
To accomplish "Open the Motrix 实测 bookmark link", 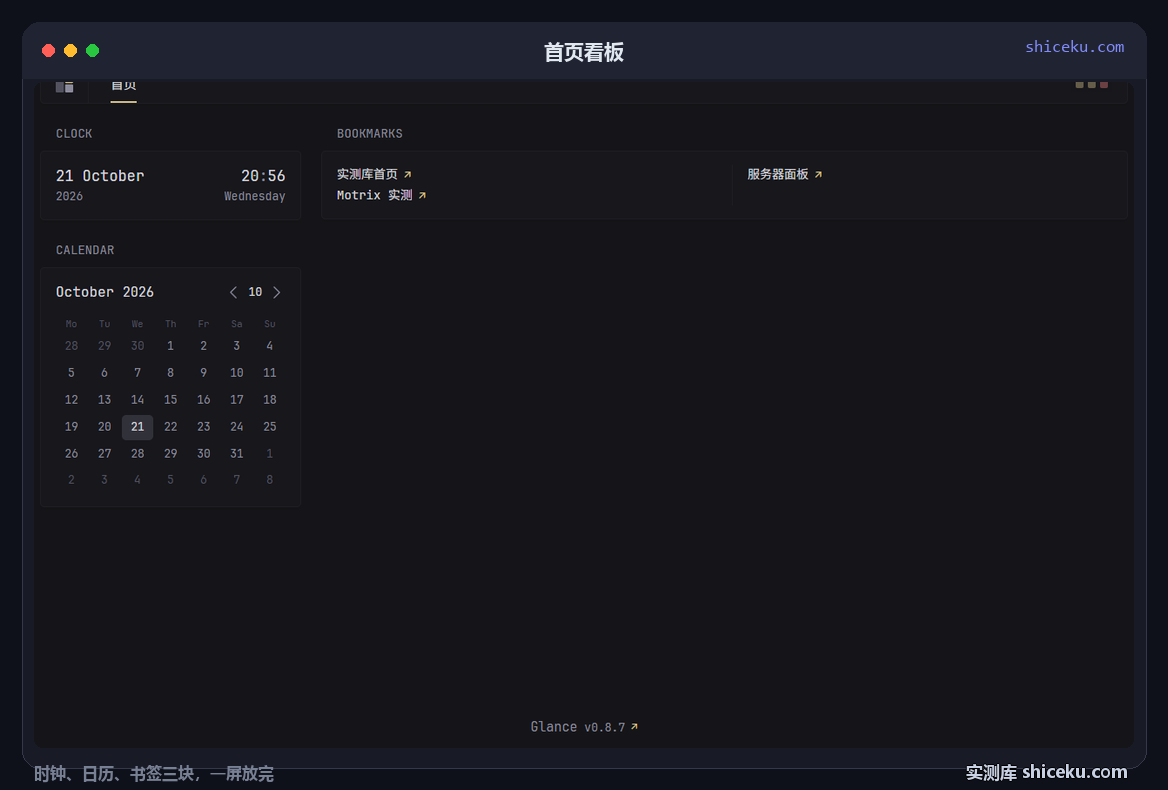I will pos(375,195).
